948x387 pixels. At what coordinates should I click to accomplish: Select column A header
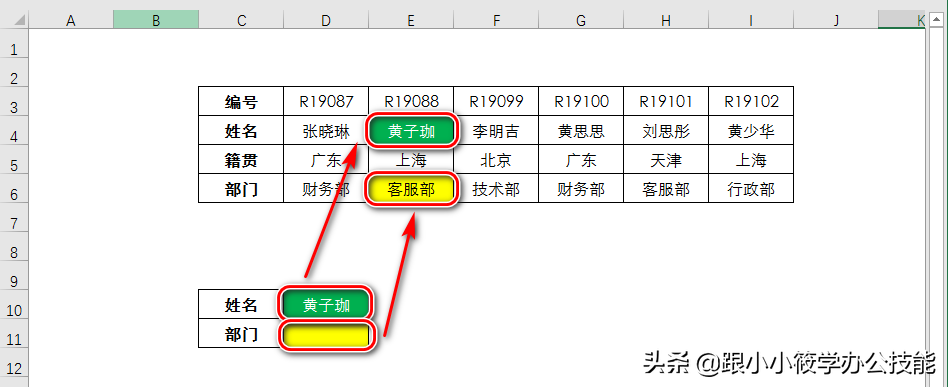point(71,20)
